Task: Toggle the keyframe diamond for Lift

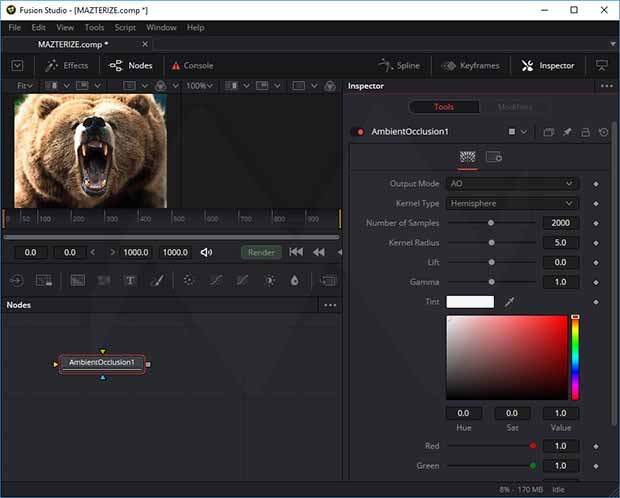Action: [596, 263]
